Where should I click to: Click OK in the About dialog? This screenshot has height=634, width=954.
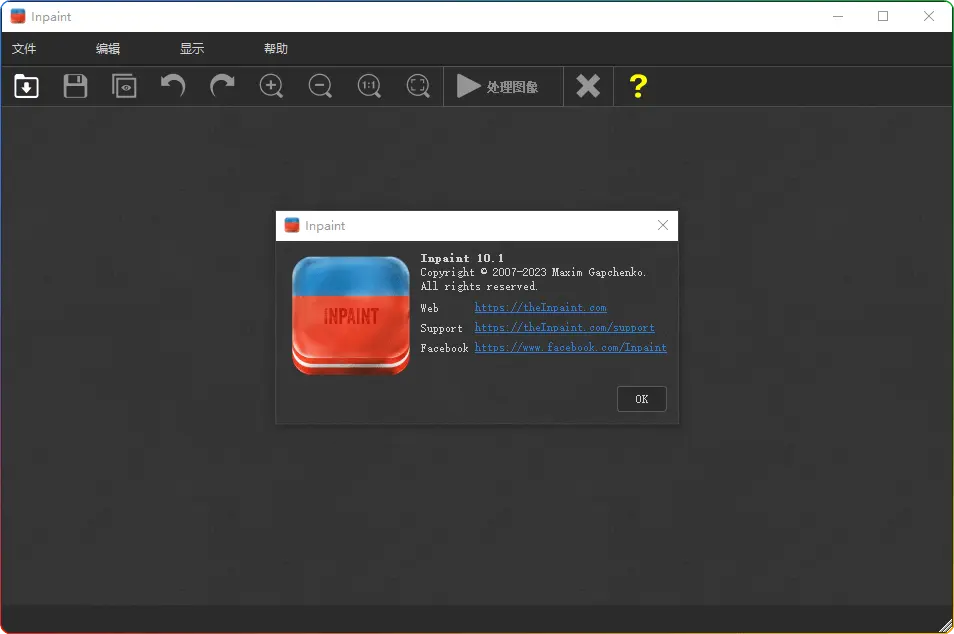(641, 399)
